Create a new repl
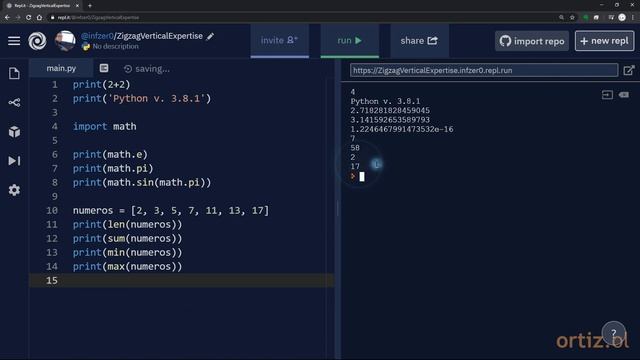The width and height of the screenshot is (640, 360). pos(604,41)
